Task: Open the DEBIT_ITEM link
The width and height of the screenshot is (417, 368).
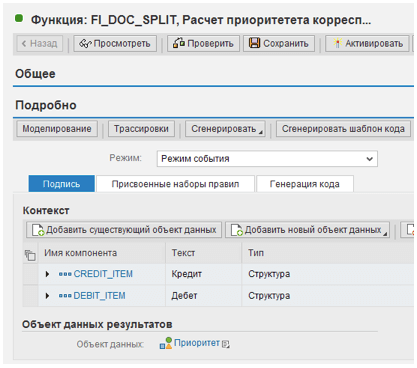Action: (99, 296)
